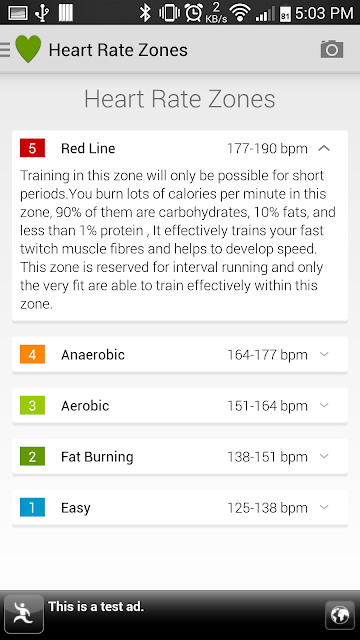Tap the 151-164 bpm Aerobic range
This screenshot has height=640, width=360.
click(x=267, y=406)
